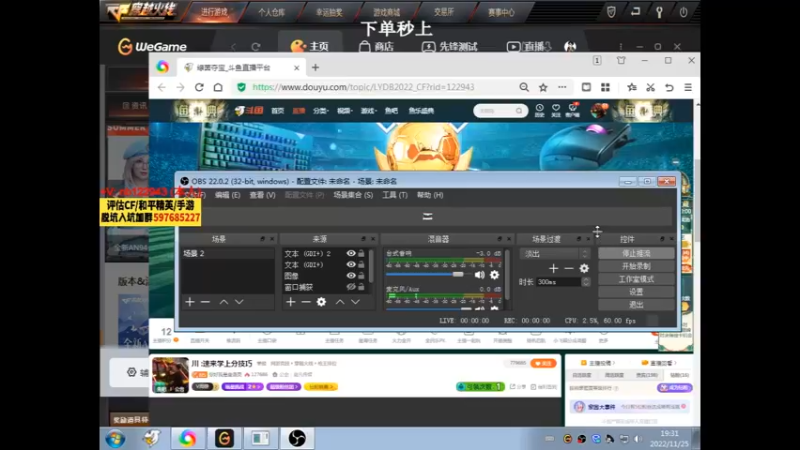Viewport: 800px width, 450px height.
Task: Open the browser icon on the taskbar
Action: (187, 438)
